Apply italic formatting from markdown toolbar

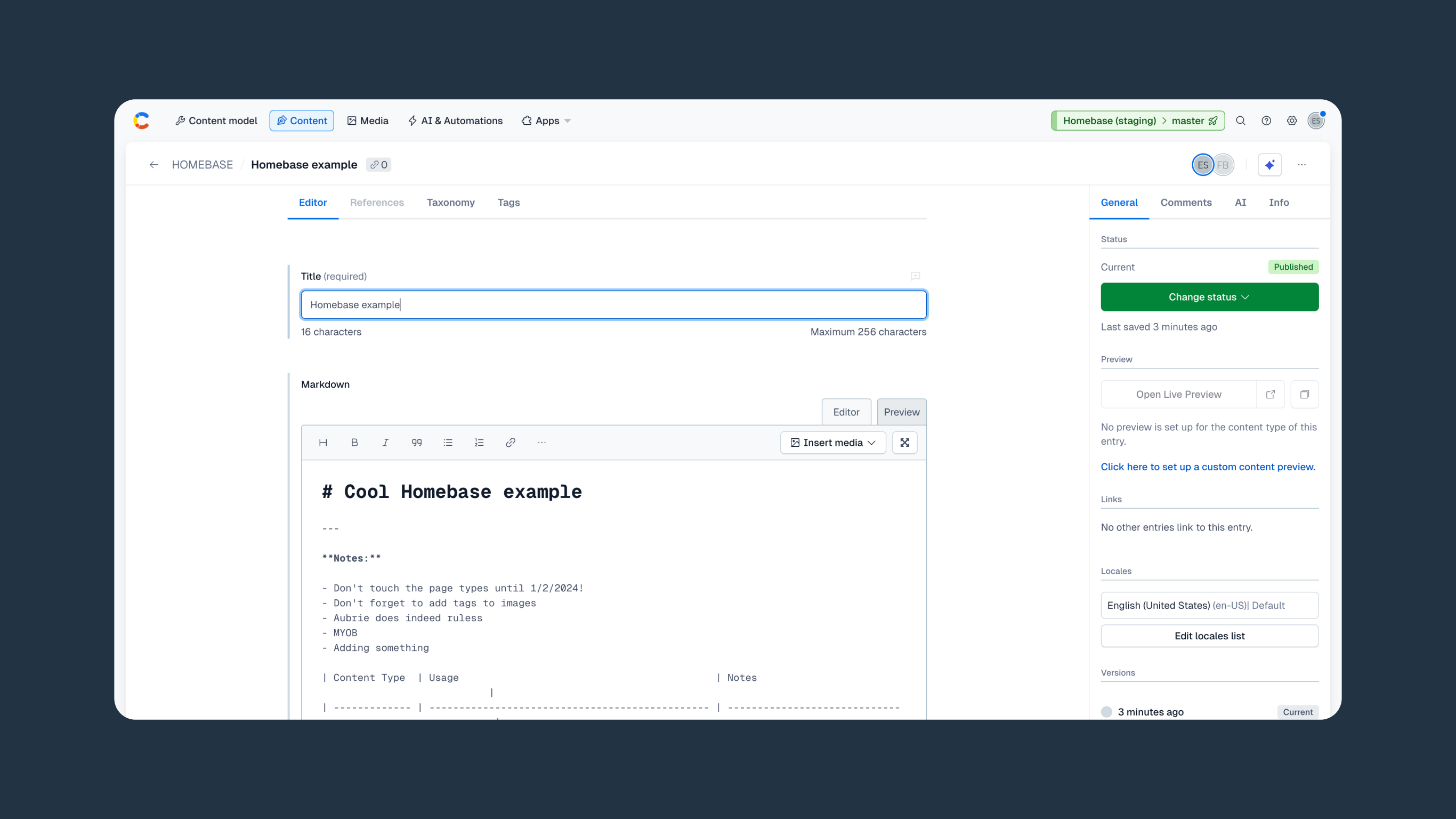[x=385, y=443]
